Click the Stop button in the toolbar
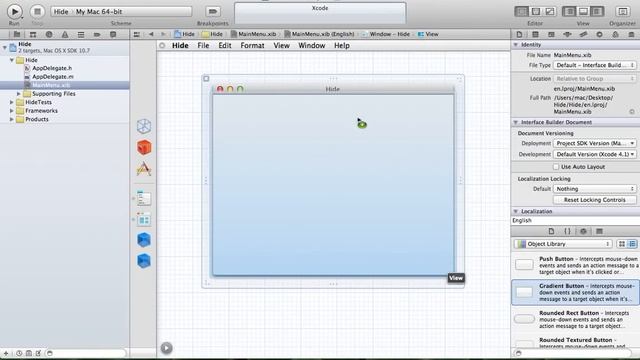This screenshot has height=360, width=640. point(37,11)
